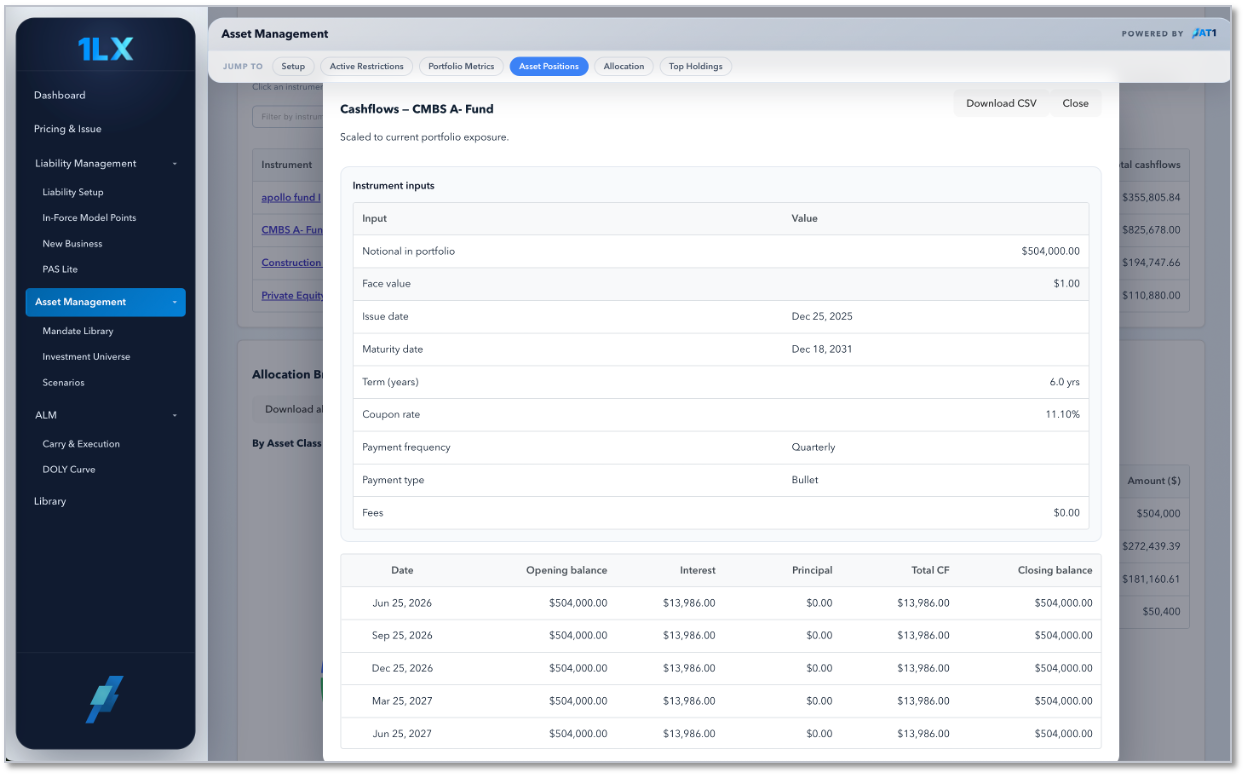Viewport: 1246px width, 776px height.
Task: Click background amount $272,439.39
Action: (1150, 546)
